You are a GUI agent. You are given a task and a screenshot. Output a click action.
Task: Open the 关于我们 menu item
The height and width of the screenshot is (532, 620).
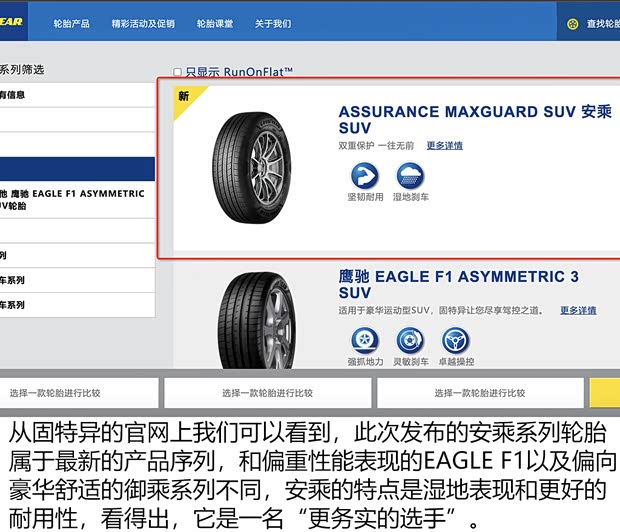[273, 23]
